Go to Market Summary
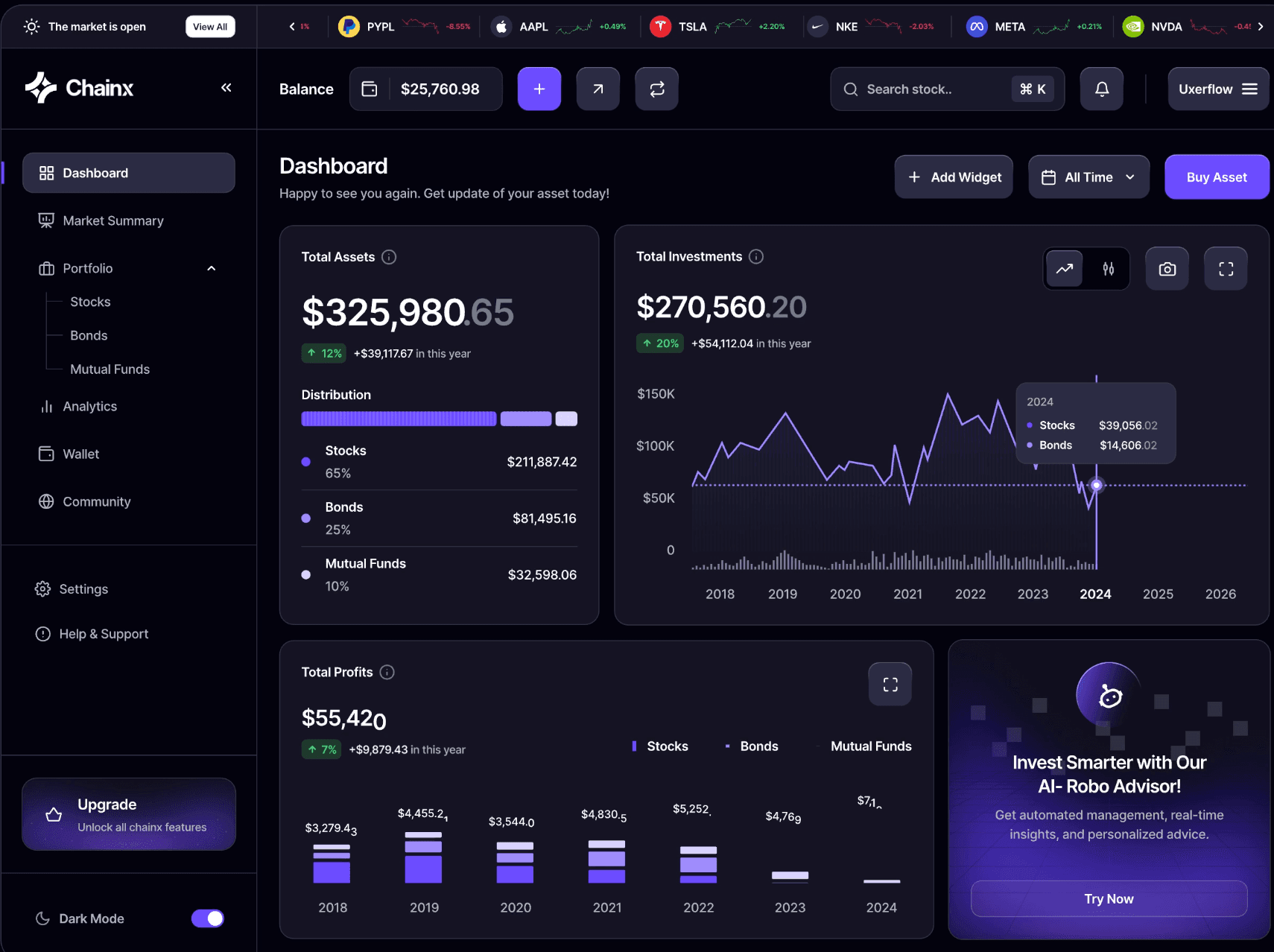The image size is (1274, 952). pyautogui.click(x=112, y=220)
